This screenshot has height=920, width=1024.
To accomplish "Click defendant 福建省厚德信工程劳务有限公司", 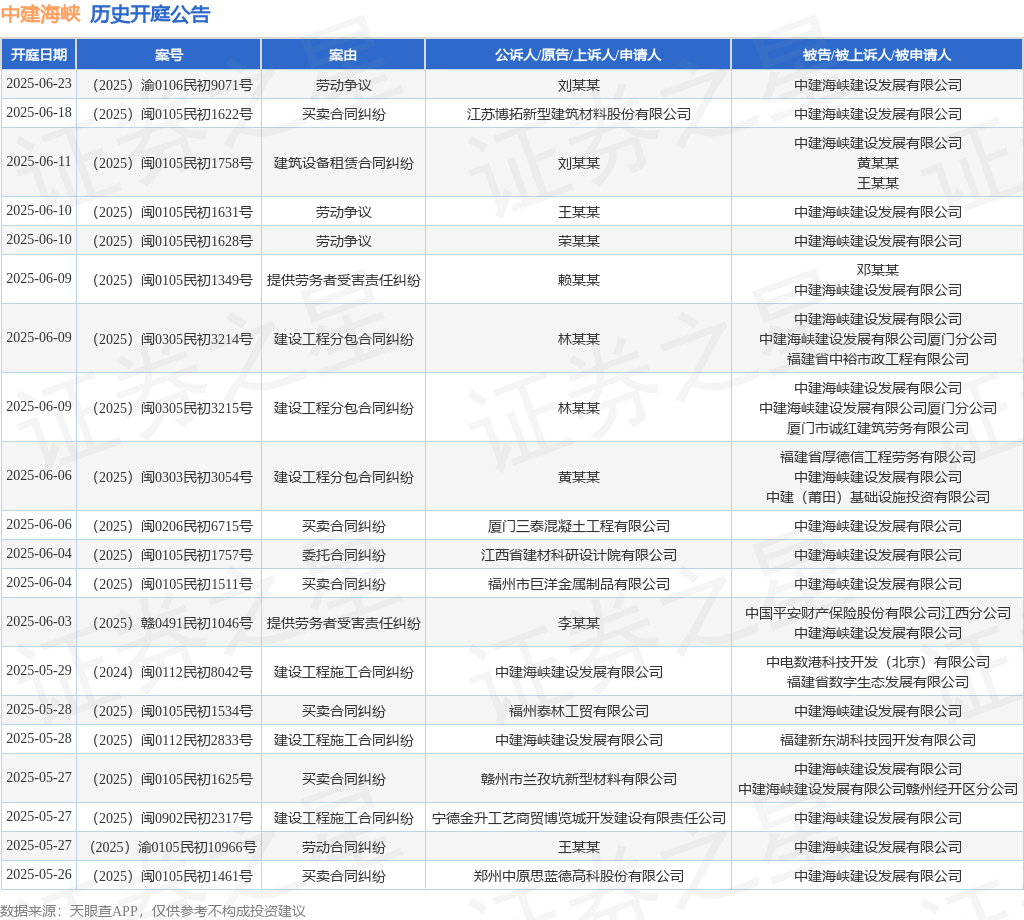I will [878, 457].
